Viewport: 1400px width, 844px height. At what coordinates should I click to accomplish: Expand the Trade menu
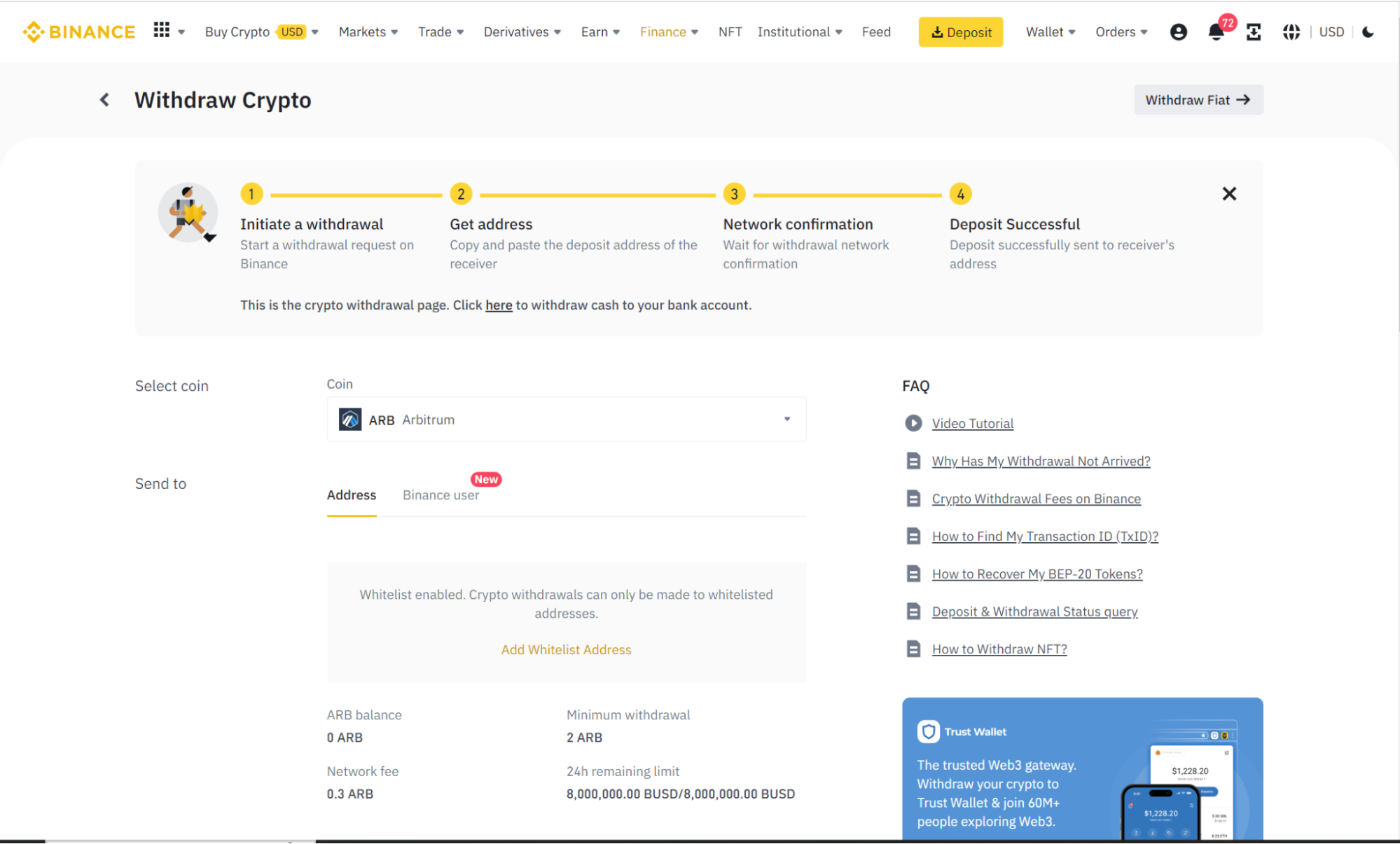point(441,32)
